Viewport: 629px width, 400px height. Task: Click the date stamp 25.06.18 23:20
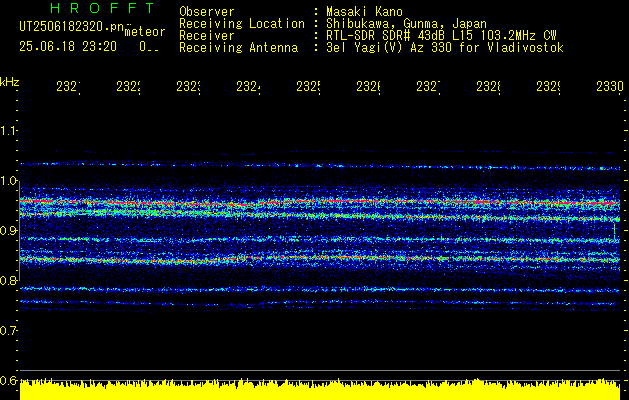point(68,47)
